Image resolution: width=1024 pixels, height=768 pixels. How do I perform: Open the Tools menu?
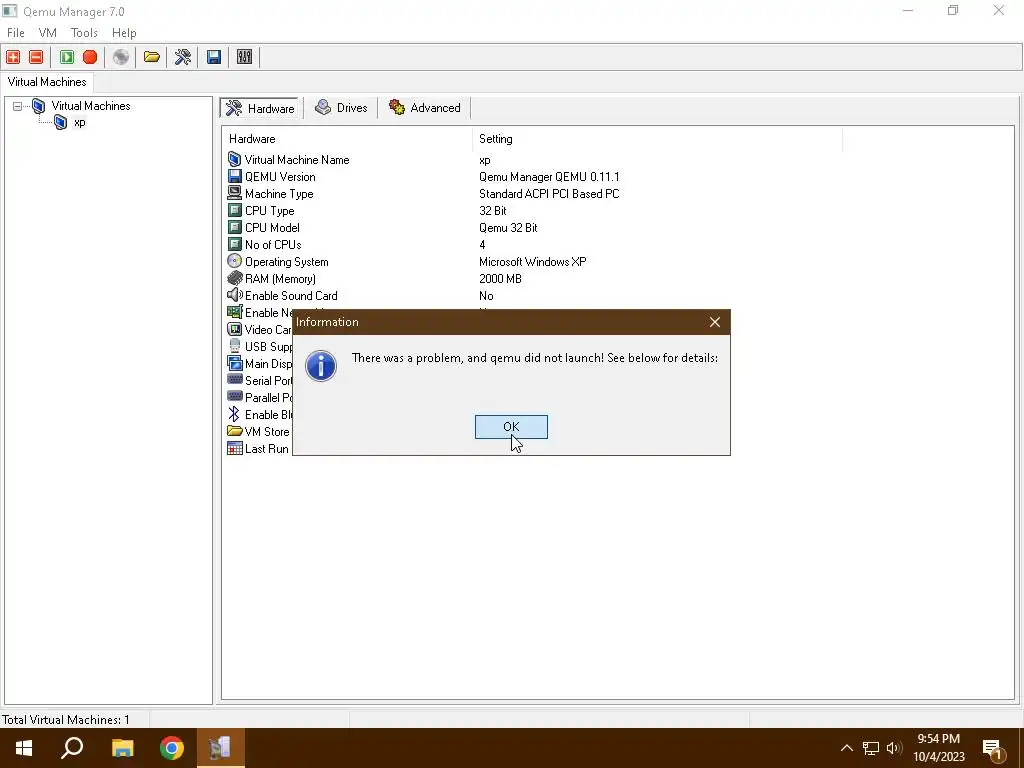click(x=84, y=33)
